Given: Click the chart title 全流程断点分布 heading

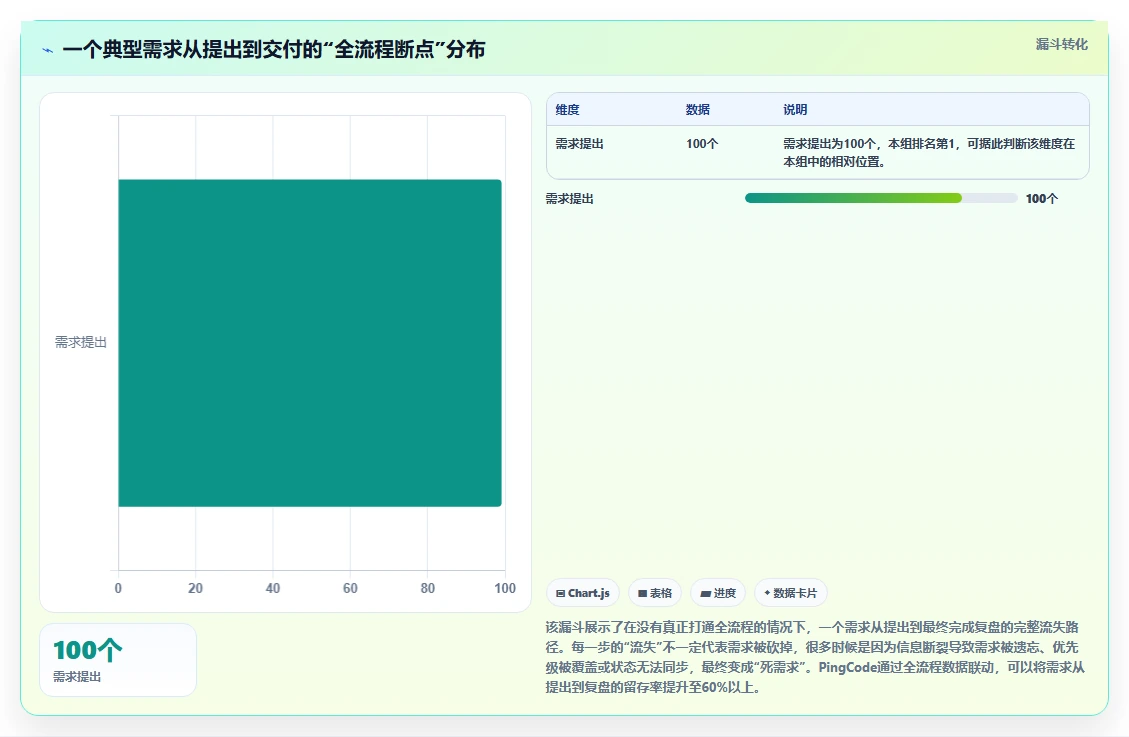Looking at the screenshot, I should (274, 50).
